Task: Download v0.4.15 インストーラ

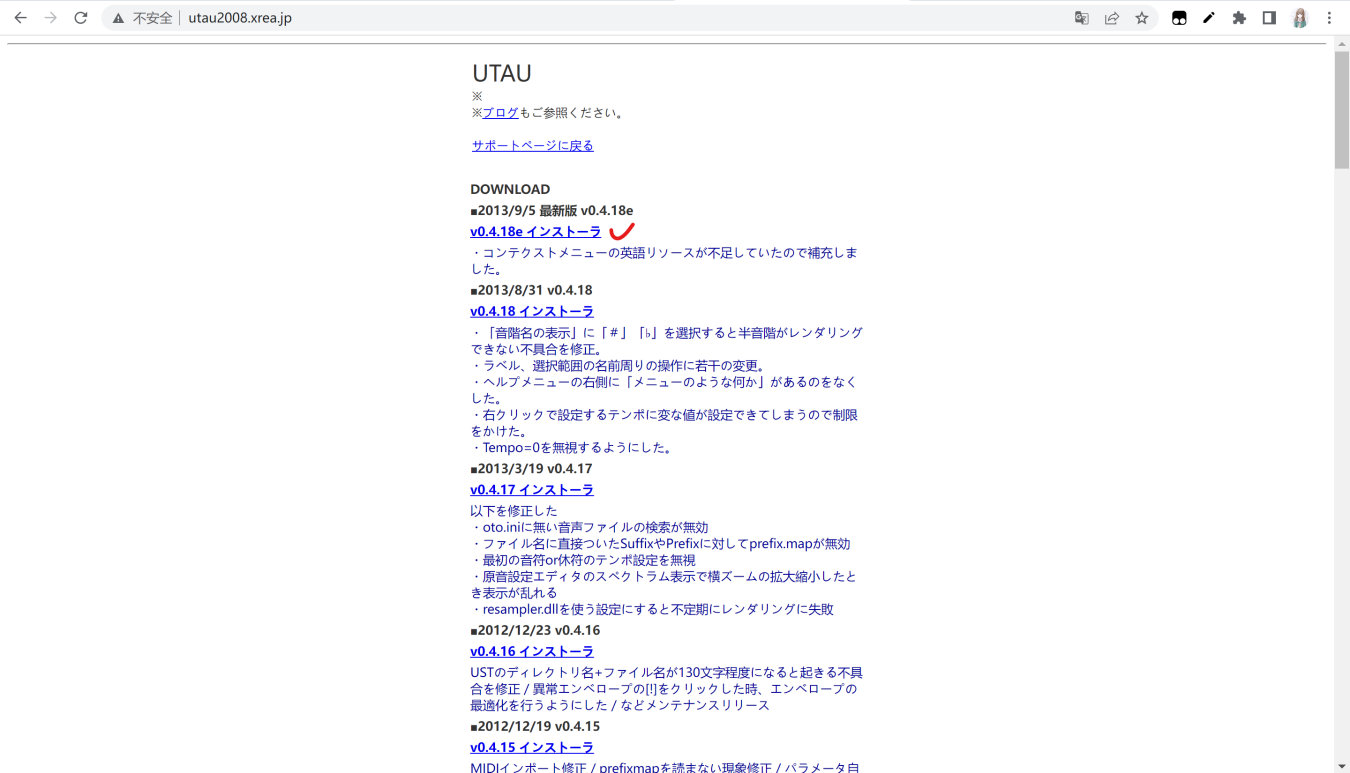Action: tap(532, 748)
